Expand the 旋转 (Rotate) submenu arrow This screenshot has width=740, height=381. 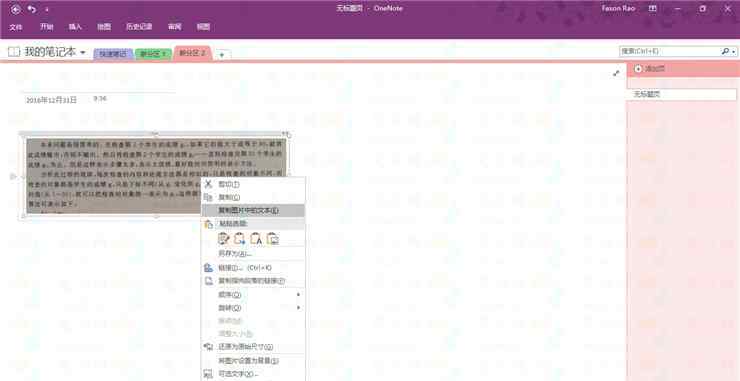298,308
